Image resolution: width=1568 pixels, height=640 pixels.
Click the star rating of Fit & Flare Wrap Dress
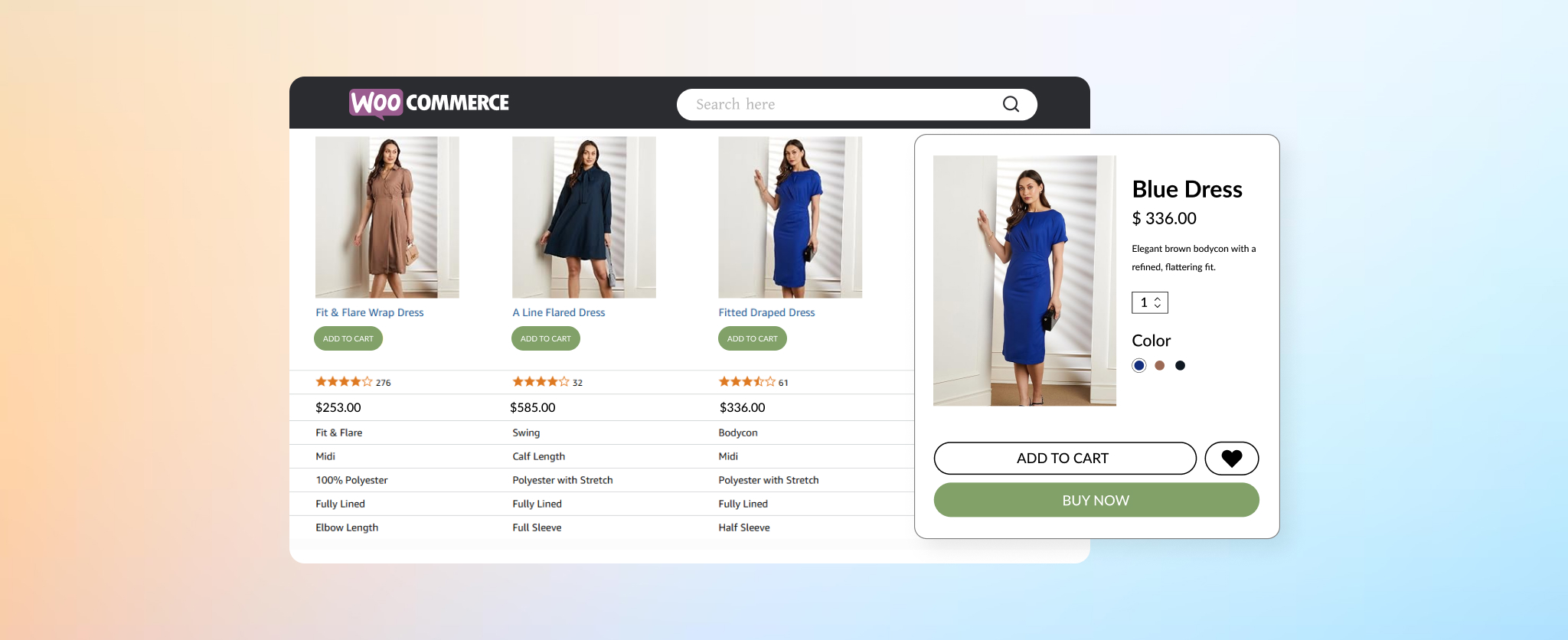tap(344, 381)
